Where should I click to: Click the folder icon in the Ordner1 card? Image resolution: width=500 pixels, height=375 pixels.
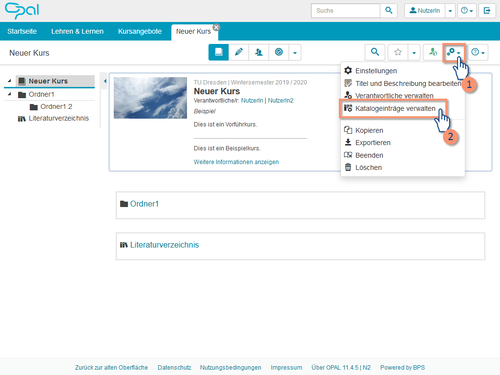tap(124, 204)
